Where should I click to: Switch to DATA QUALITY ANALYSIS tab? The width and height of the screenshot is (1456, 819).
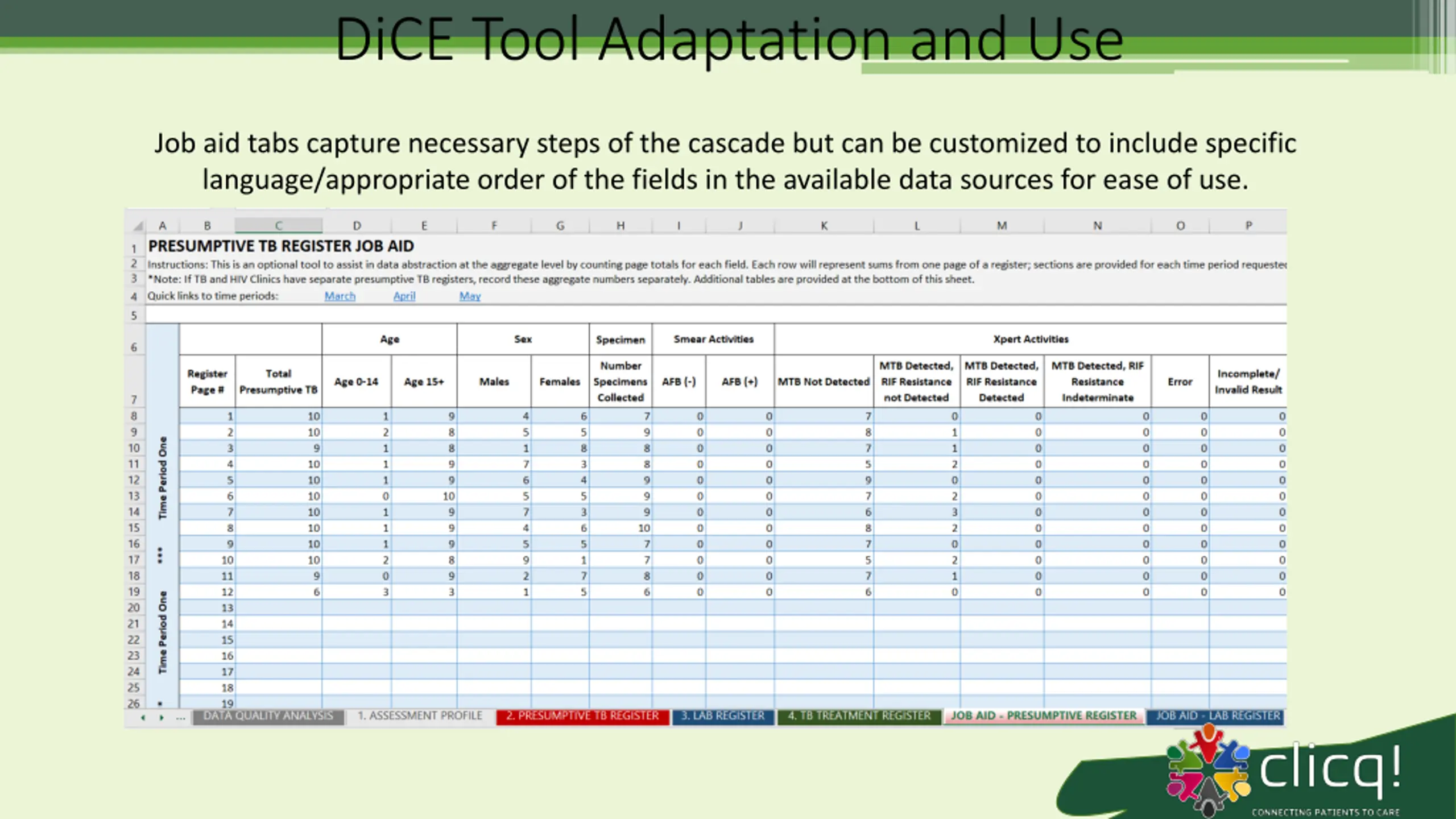(268, 716)
